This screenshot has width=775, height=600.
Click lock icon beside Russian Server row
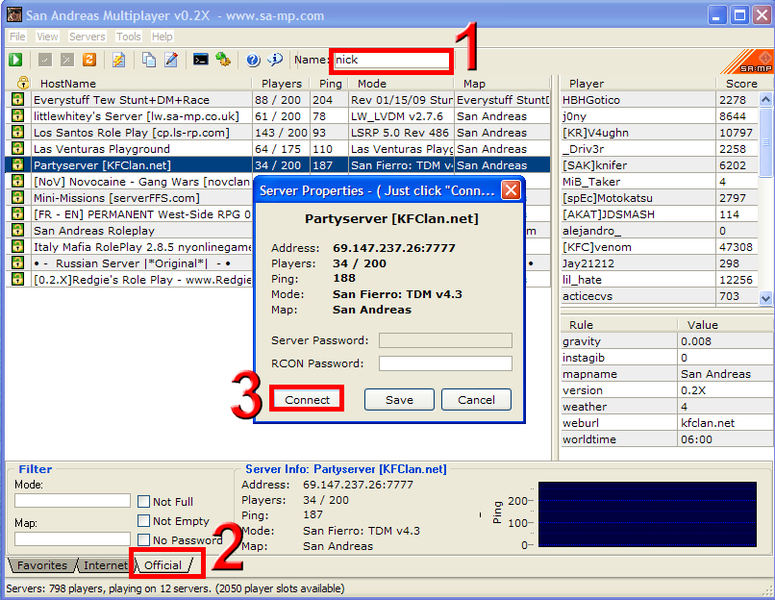[x=18, y=262]
